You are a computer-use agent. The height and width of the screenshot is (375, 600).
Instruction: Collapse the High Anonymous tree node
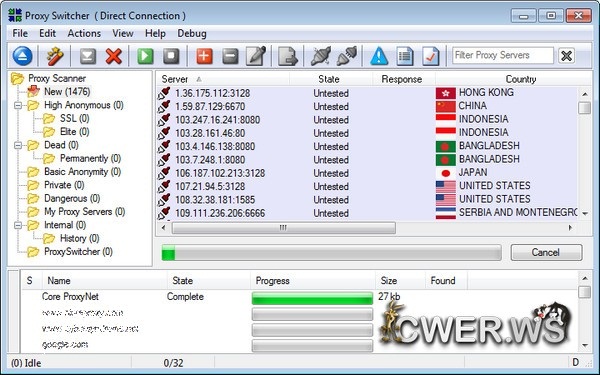click(x=18, y=105)
